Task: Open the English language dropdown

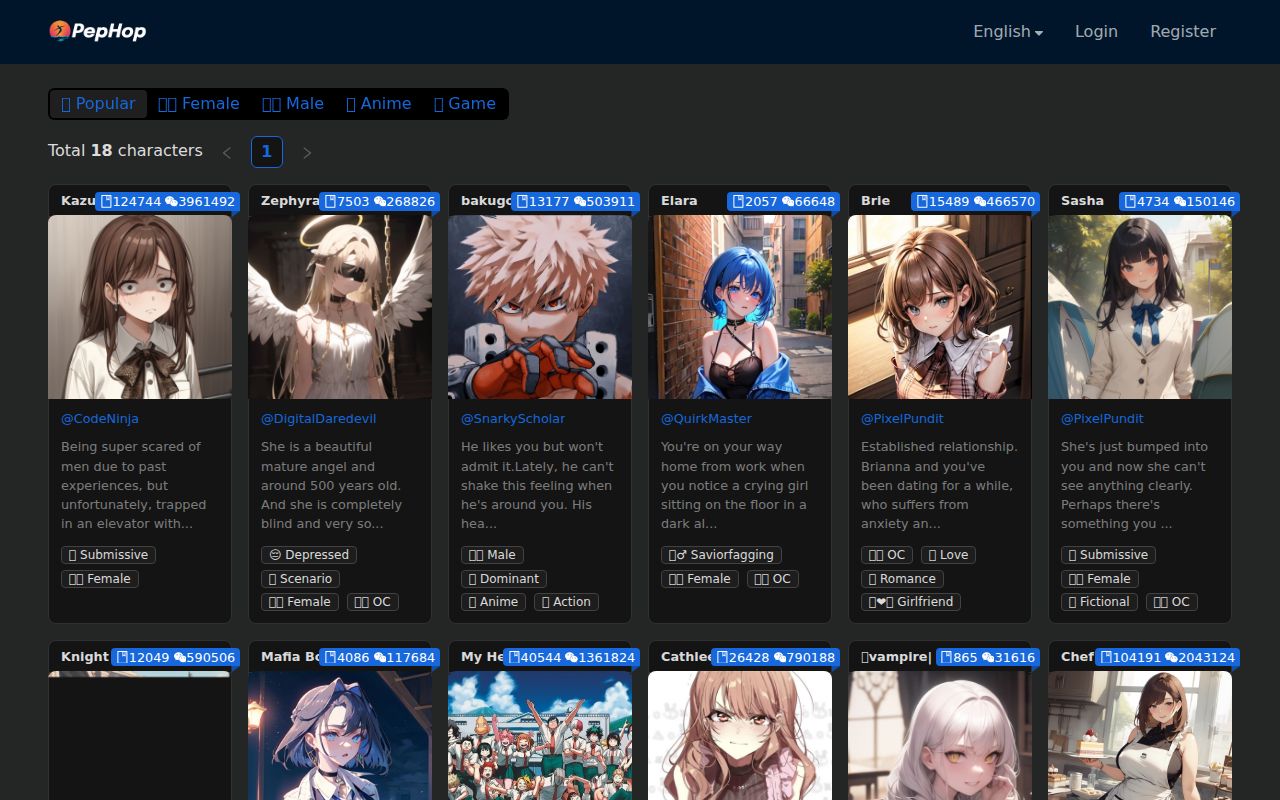Action: click(x=1007, y=31)
